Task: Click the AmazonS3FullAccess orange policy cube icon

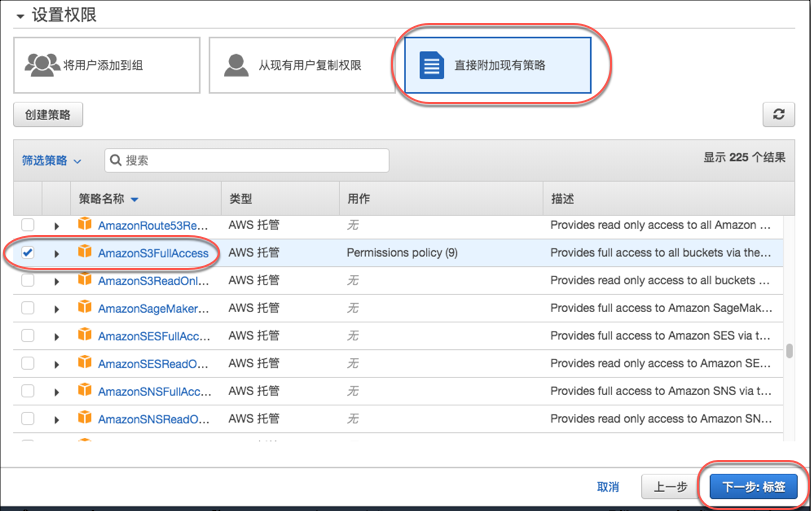Action: [x=84, y=253]
